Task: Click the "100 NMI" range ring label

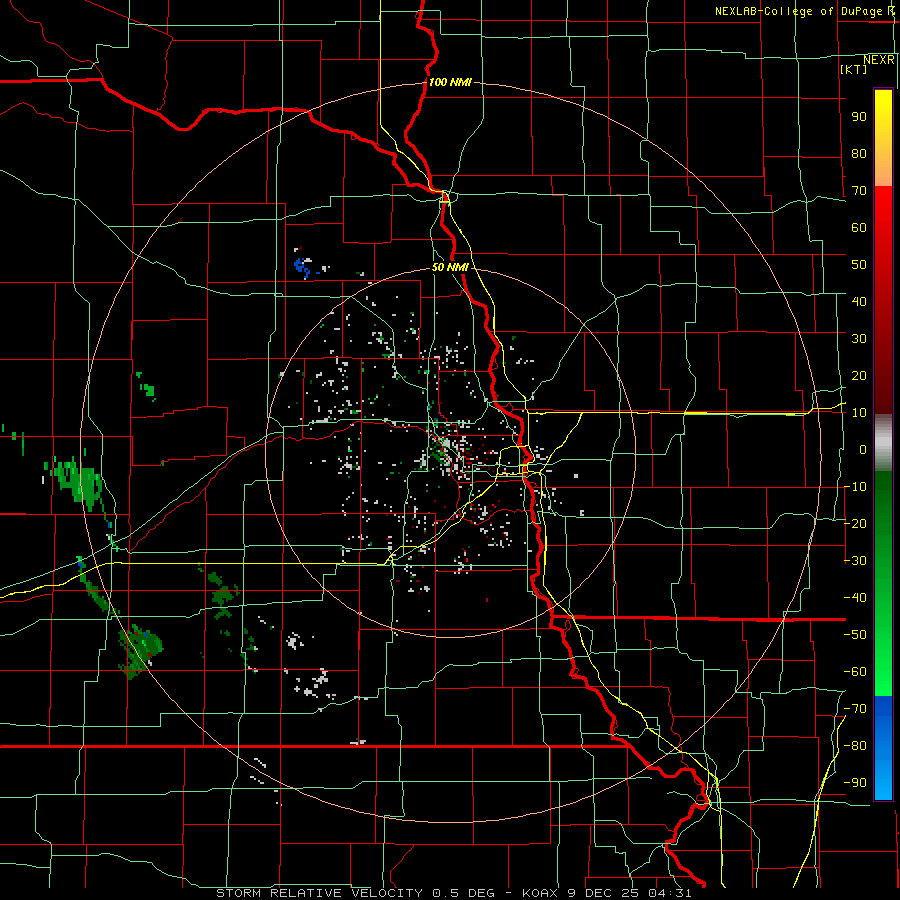Action: point(450,82)
